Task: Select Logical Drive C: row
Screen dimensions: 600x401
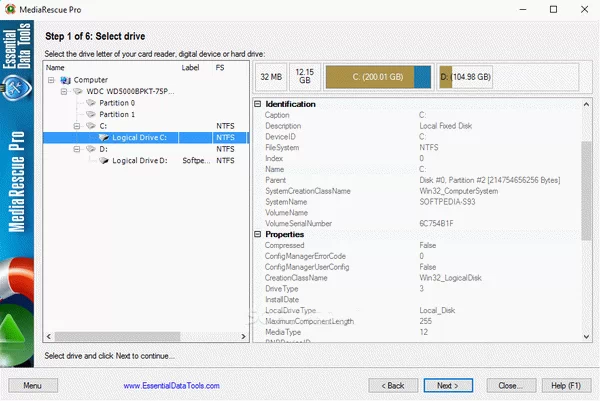Action: click(x=146, y=137)
